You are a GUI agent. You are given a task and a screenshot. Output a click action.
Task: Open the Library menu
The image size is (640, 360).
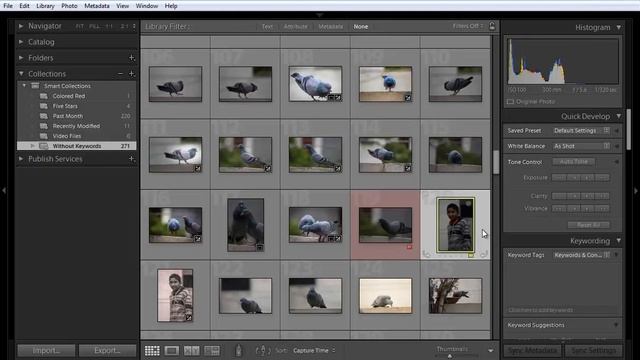coord(45,6)
